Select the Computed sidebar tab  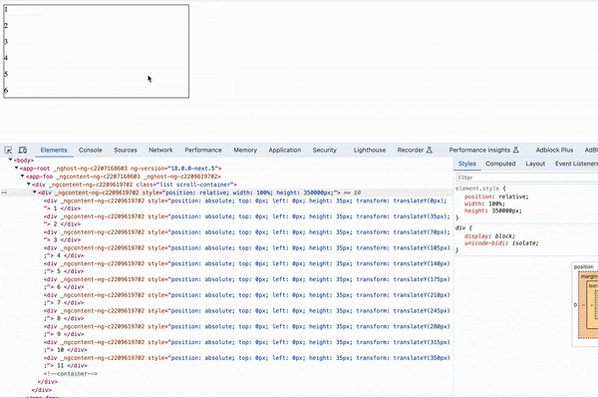coord(500,164)
